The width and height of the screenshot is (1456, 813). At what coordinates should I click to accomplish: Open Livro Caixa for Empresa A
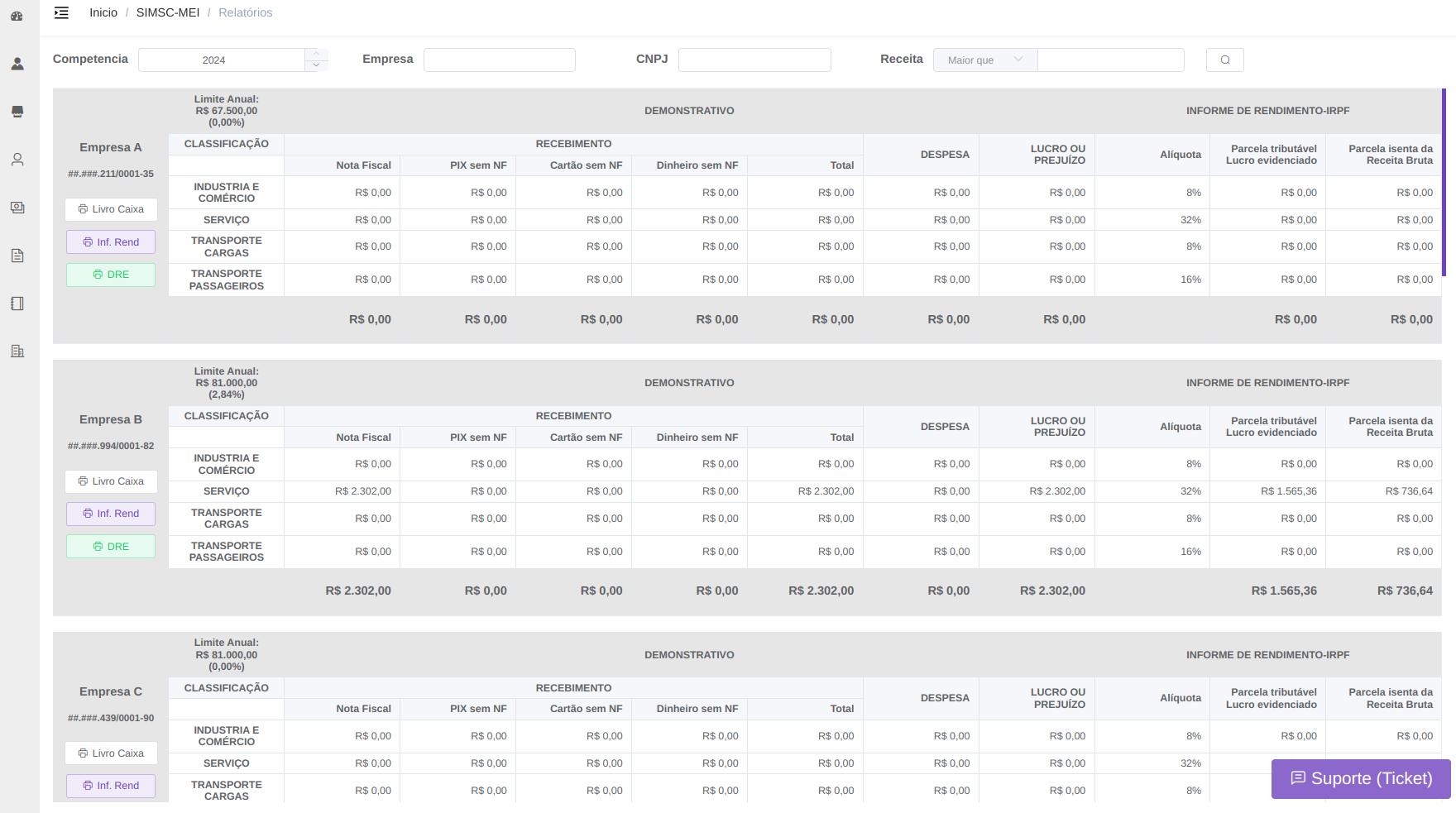(111, 209)
